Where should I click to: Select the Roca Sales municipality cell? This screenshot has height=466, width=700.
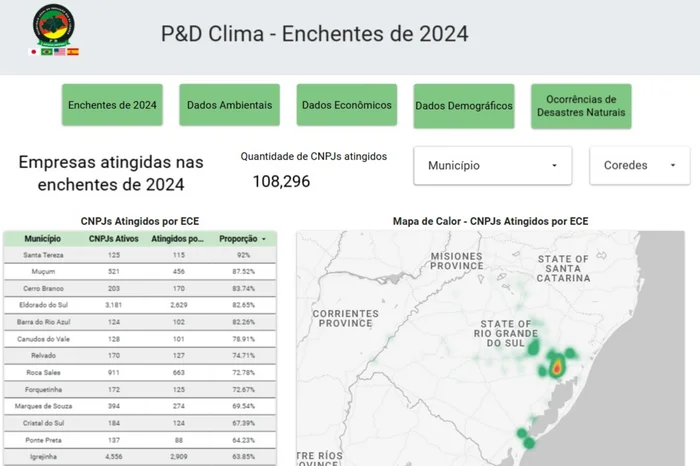point(43,372)
